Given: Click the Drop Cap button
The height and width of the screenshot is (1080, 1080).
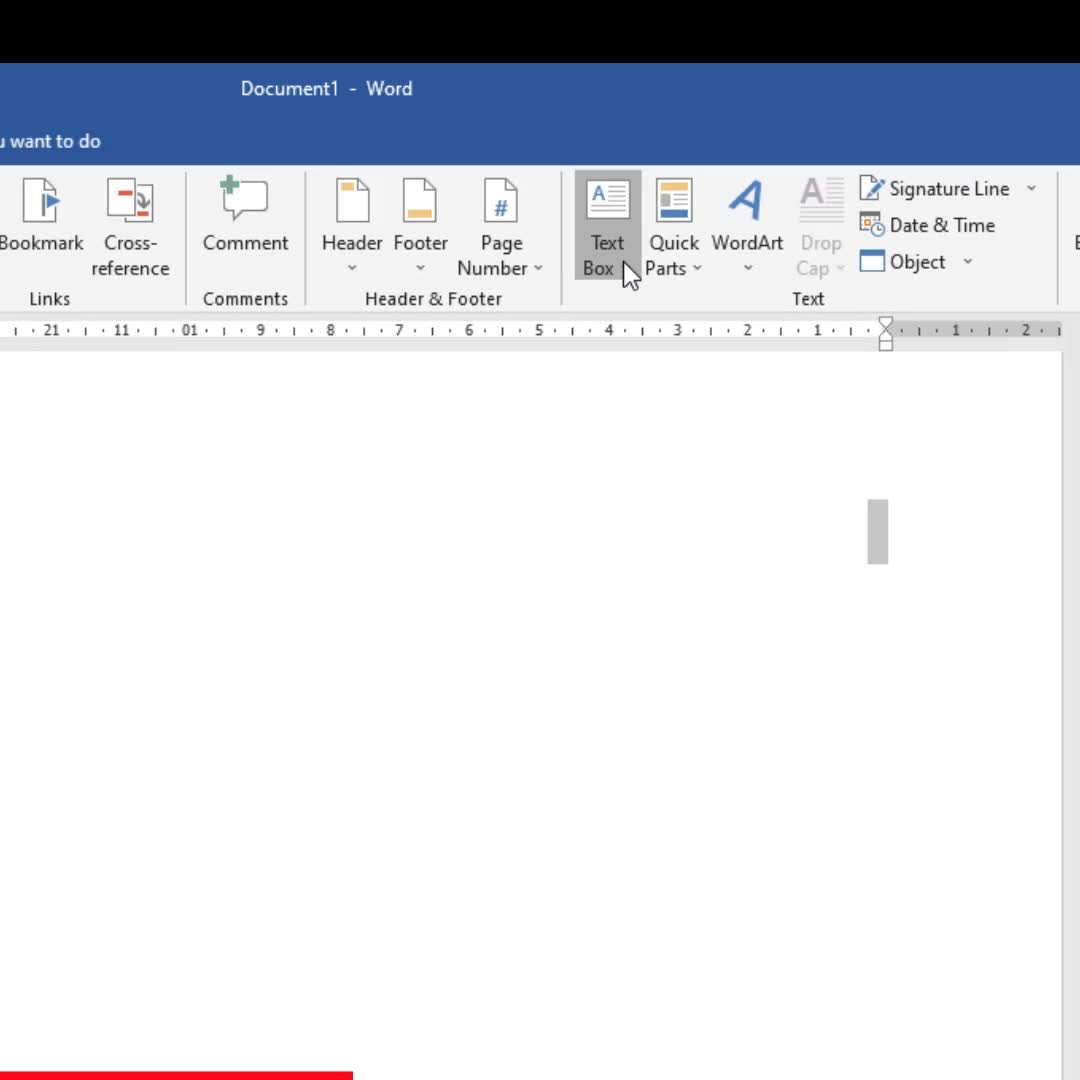Looking at the screenshot, I should tap(821, 228).
